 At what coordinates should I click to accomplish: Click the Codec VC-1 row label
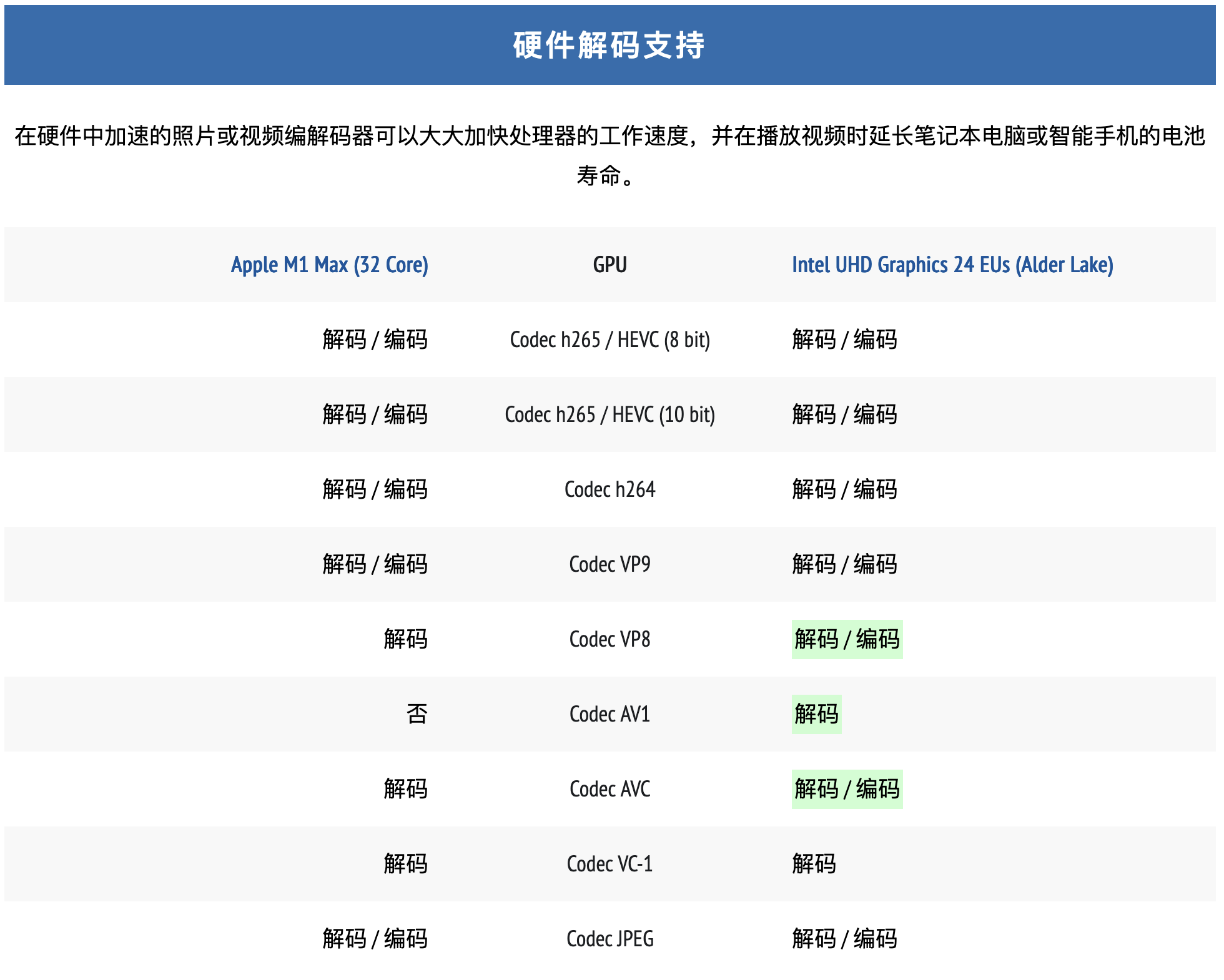[610, 864]
